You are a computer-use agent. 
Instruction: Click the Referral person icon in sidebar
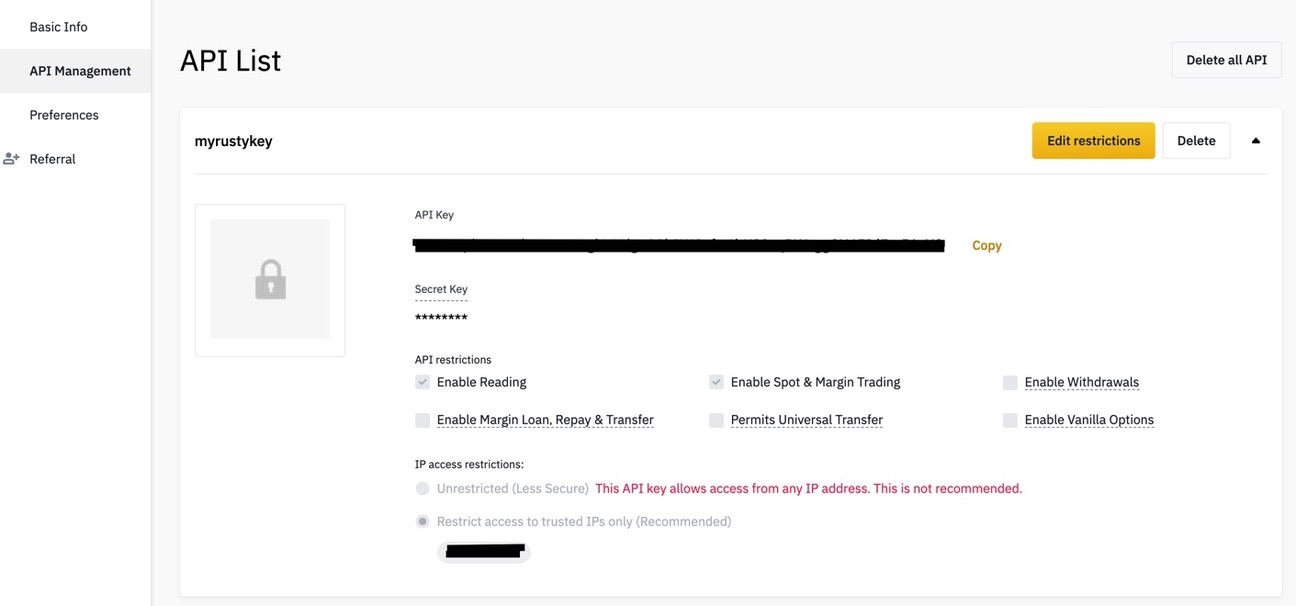click(11, 159)
